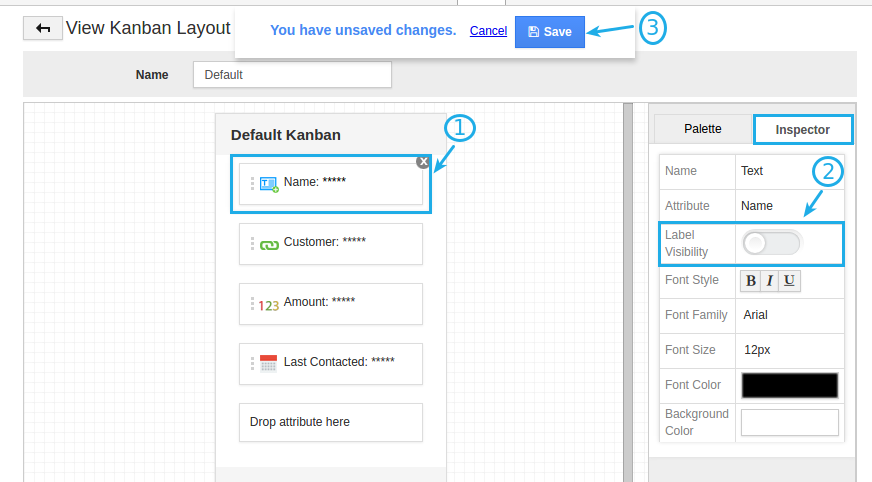Toggle italic font style
872x482 pixels.
click(770, 281)
